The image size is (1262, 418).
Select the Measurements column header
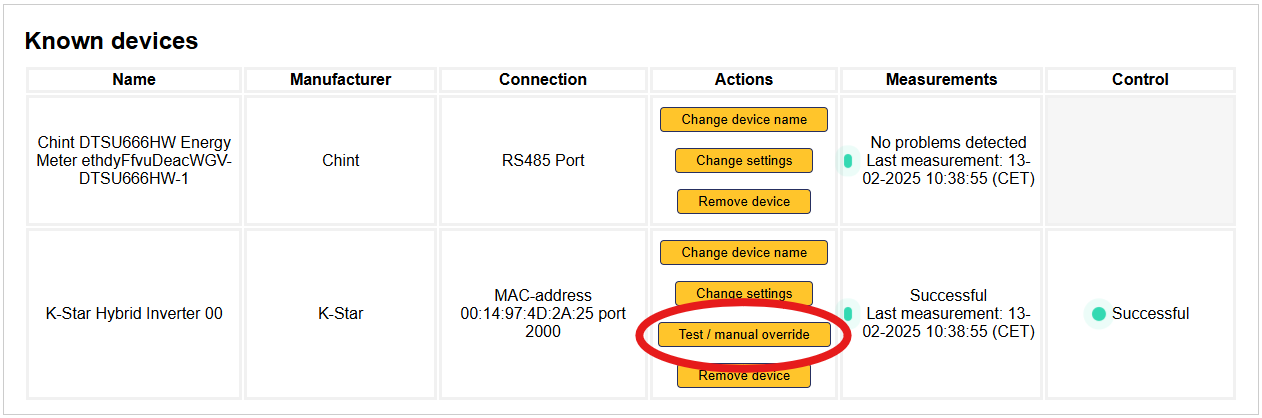941,79
